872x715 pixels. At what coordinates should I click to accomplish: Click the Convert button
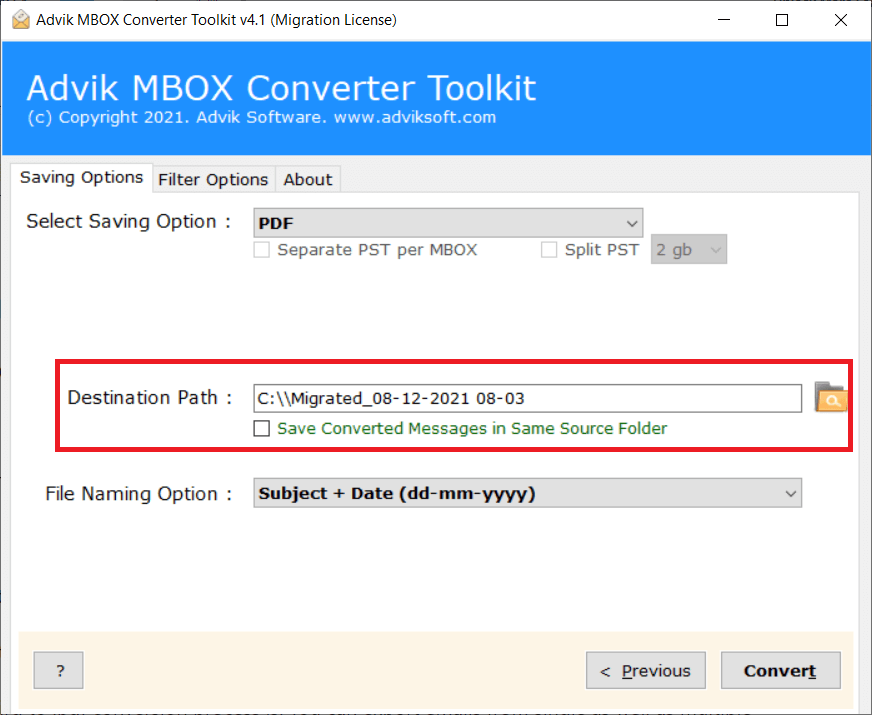pyautogui.click(x=780, y=671)
